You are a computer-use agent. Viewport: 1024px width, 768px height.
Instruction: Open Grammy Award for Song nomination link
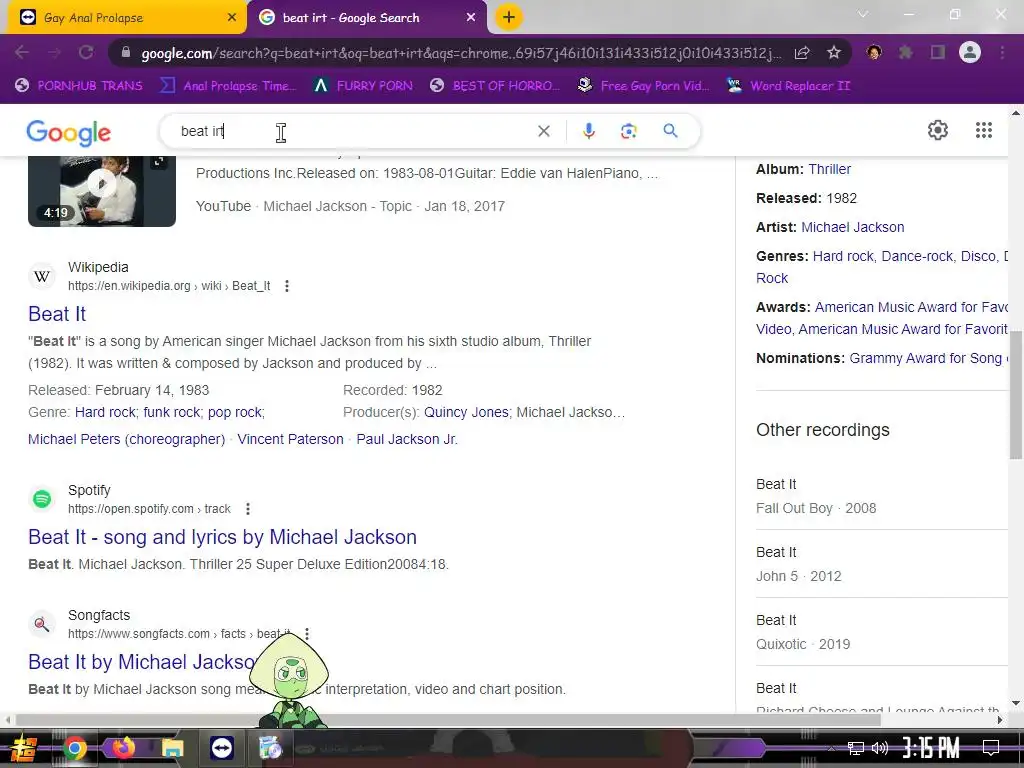pyautogui.click(x=927, y=358)
